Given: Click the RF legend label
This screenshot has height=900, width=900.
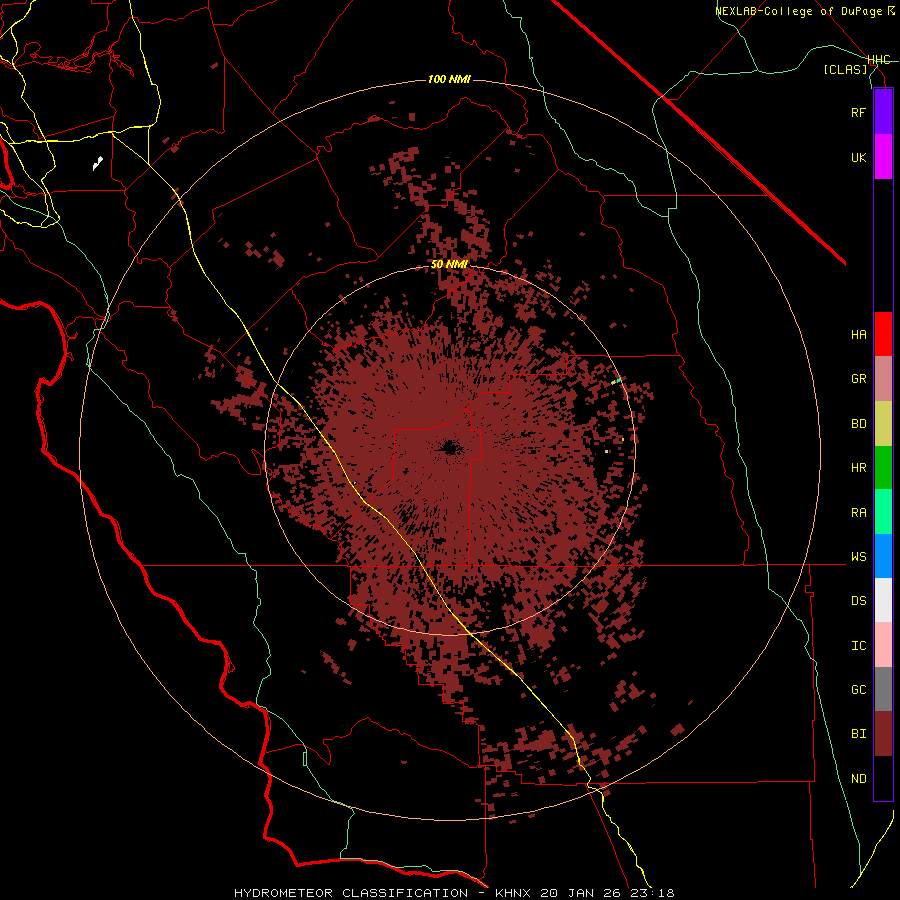Looking at the screenshot, I should coord(859,112).
